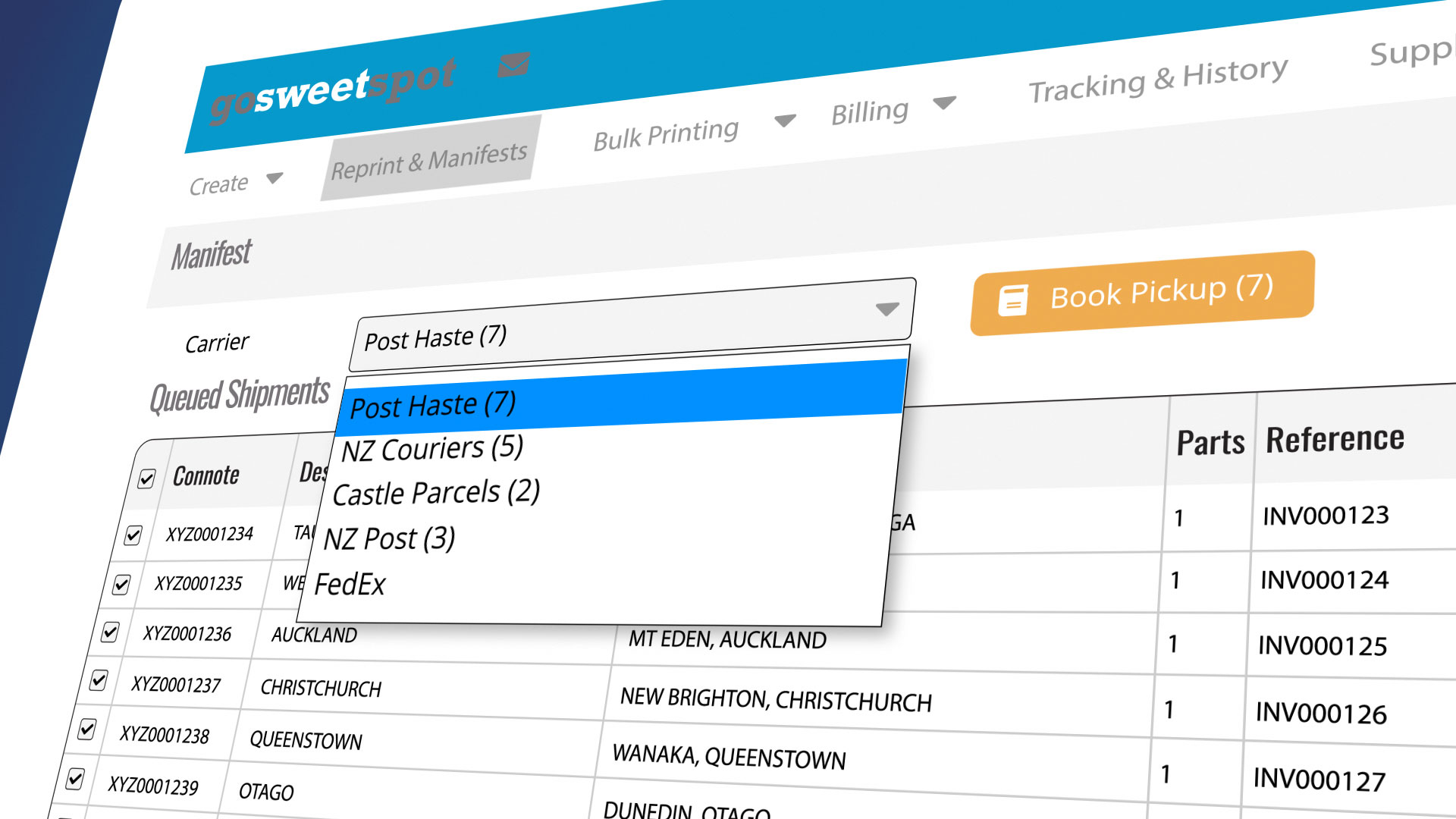
Task: Click reference INV000126
Action: coord(1320,713)
